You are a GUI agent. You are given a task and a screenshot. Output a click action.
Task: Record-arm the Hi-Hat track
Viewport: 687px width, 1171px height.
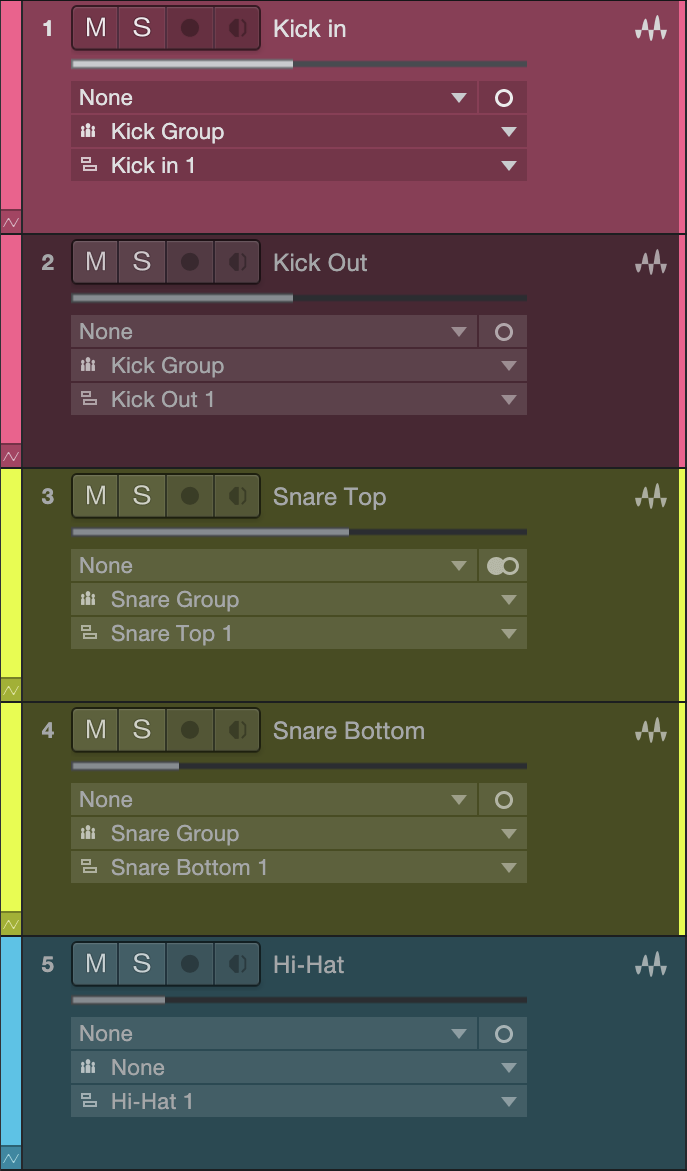click(x=190, y=964)
